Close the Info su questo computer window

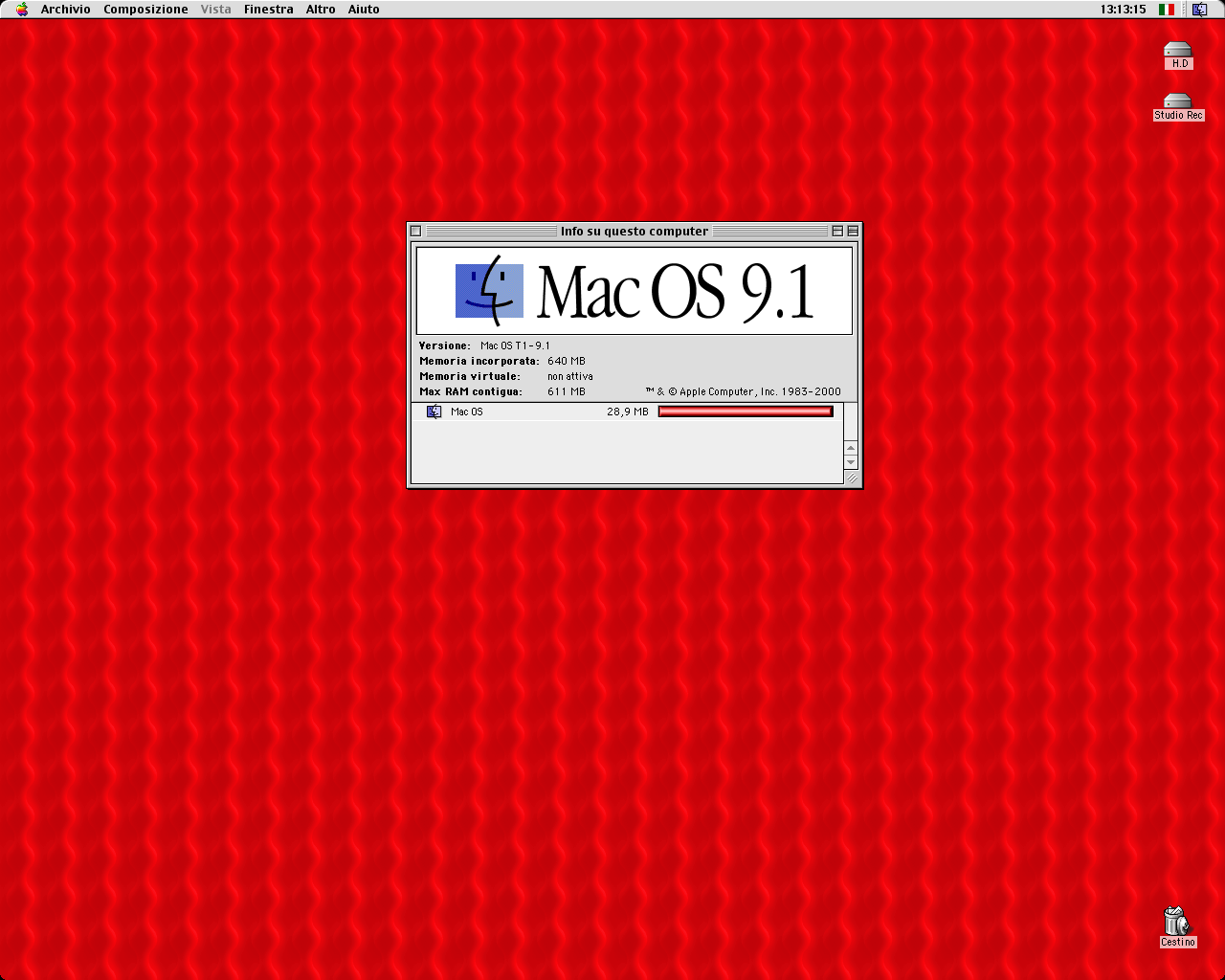coord(415,231)
